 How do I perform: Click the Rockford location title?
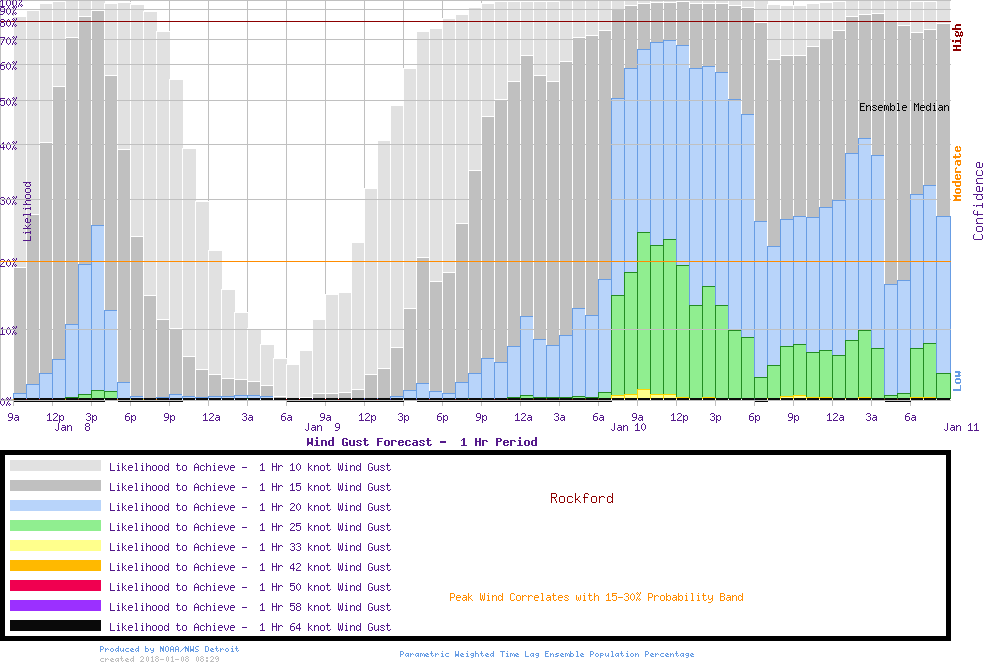click(x=581, y=498)
